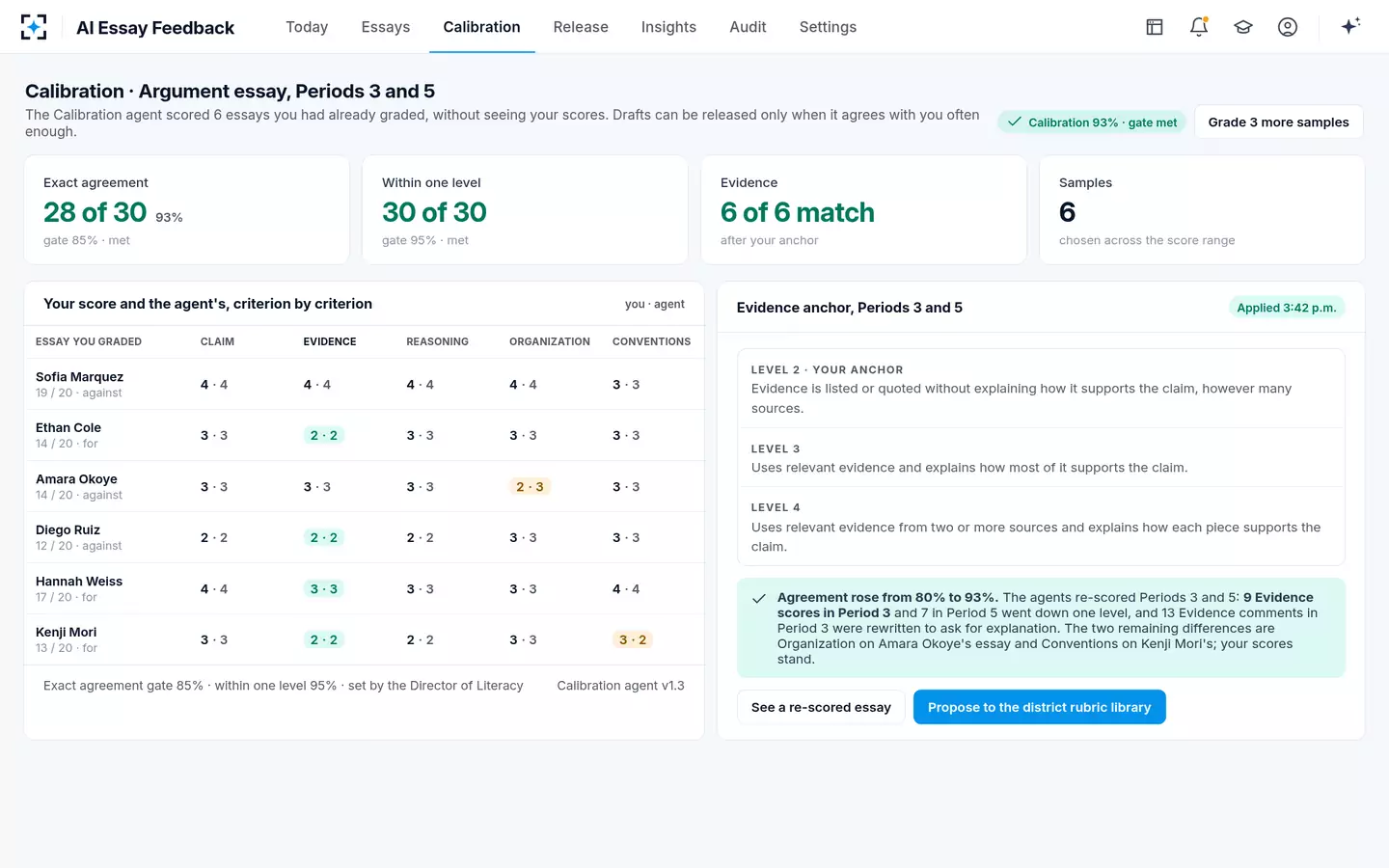Click the checkmark in the Calibration 93% badge
The width and height of the screenshot is (1389, 868).
tap(1015, 122)
